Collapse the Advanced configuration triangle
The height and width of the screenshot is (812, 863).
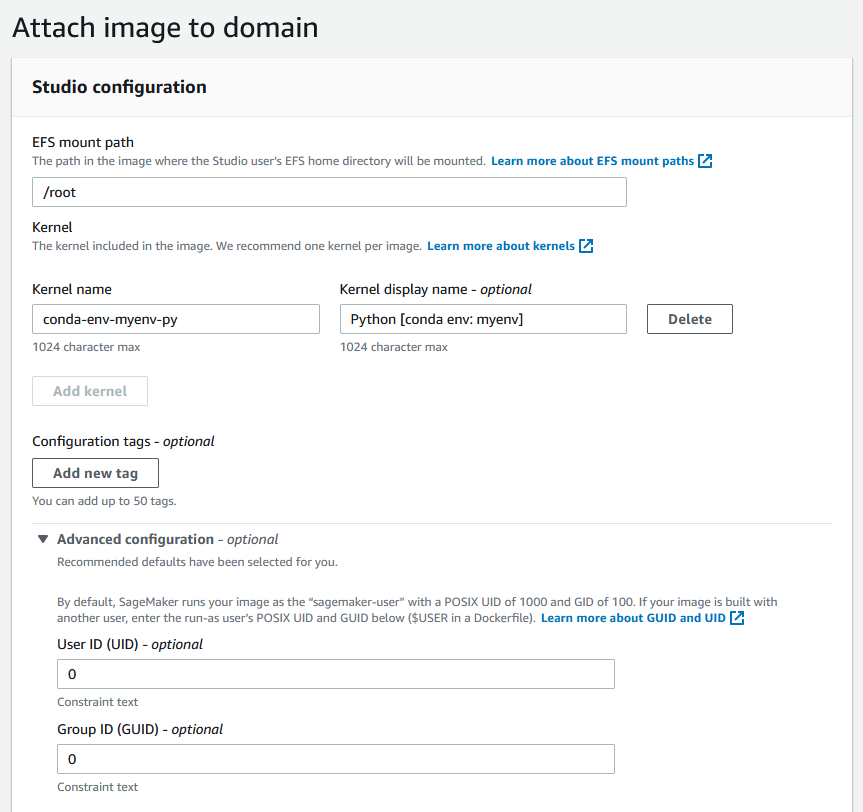click(43, 539)
